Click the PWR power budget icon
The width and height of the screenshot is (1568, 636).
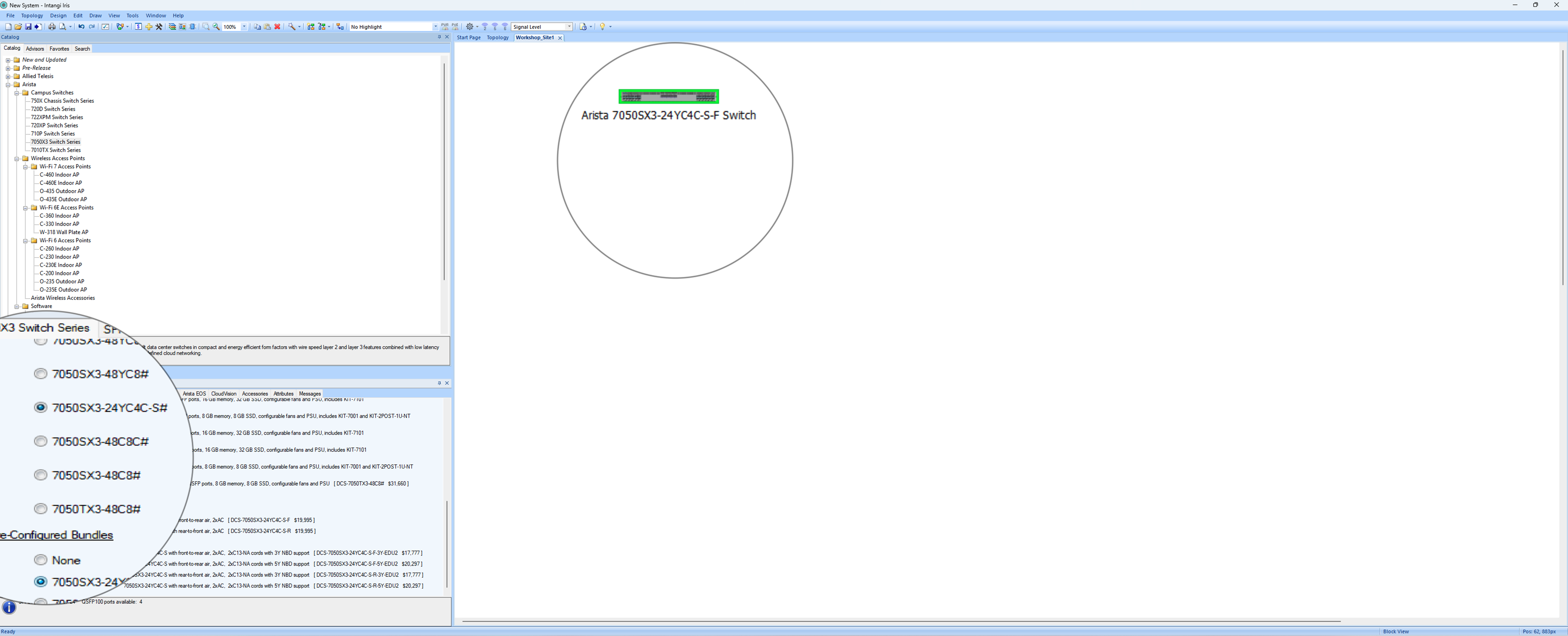click(x=445, y=27)
